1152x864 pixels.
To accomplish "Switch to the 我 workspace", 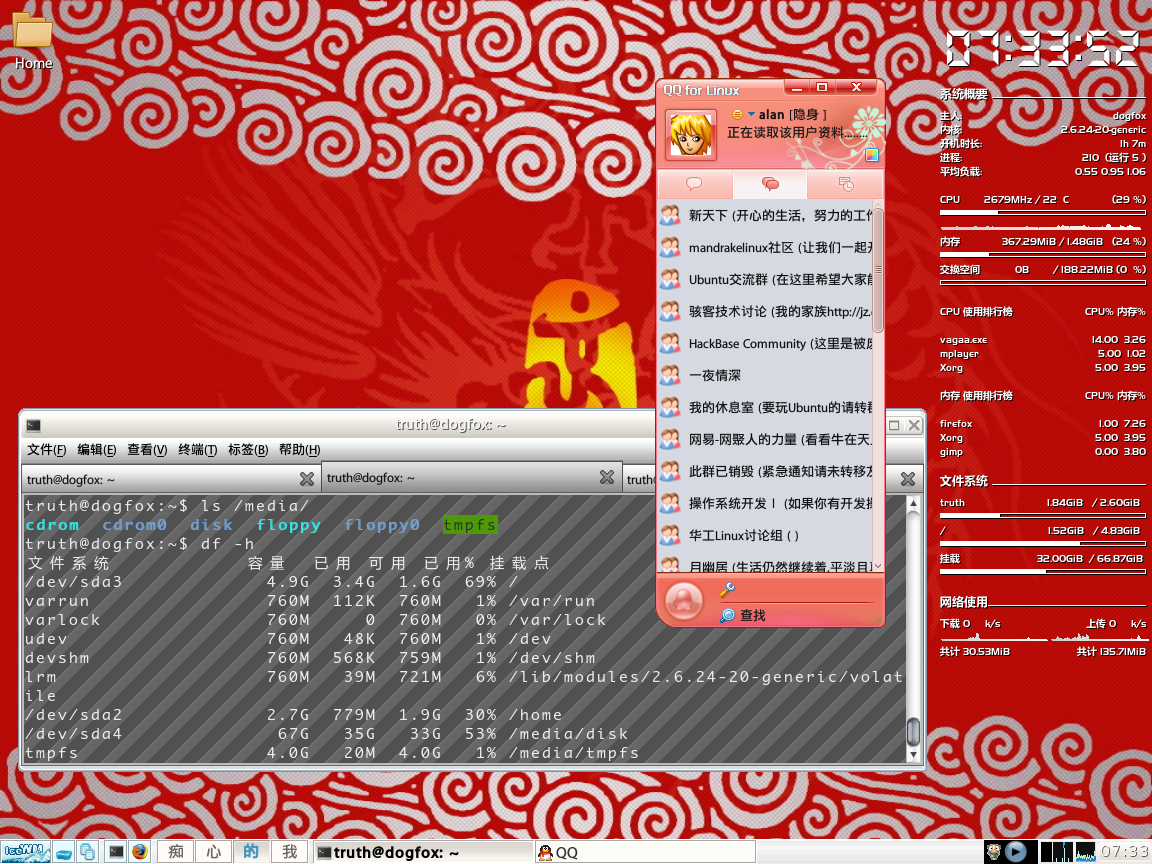I will 289,852.
